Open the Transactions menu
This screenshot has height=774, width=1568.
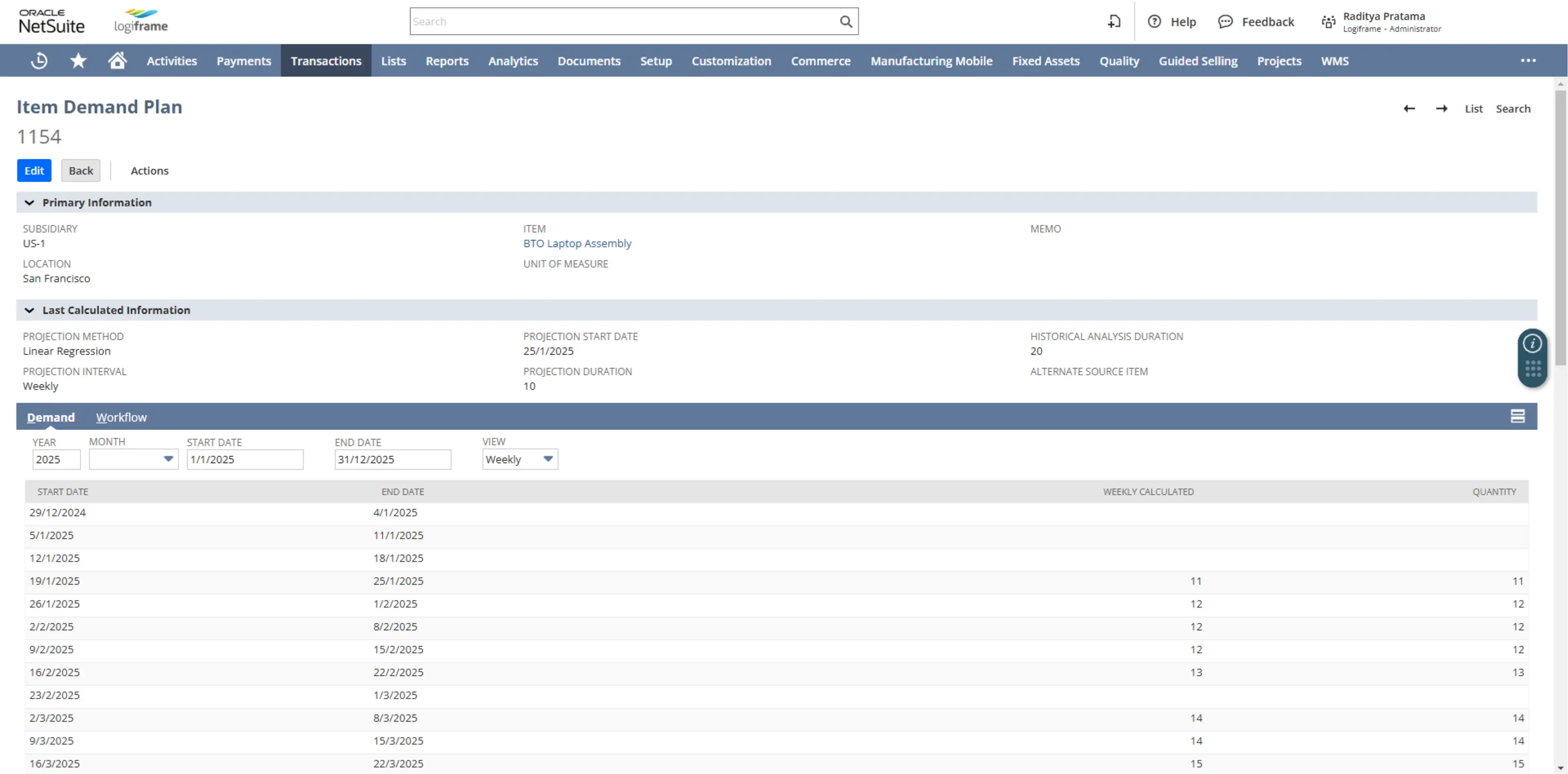(326, 60)
